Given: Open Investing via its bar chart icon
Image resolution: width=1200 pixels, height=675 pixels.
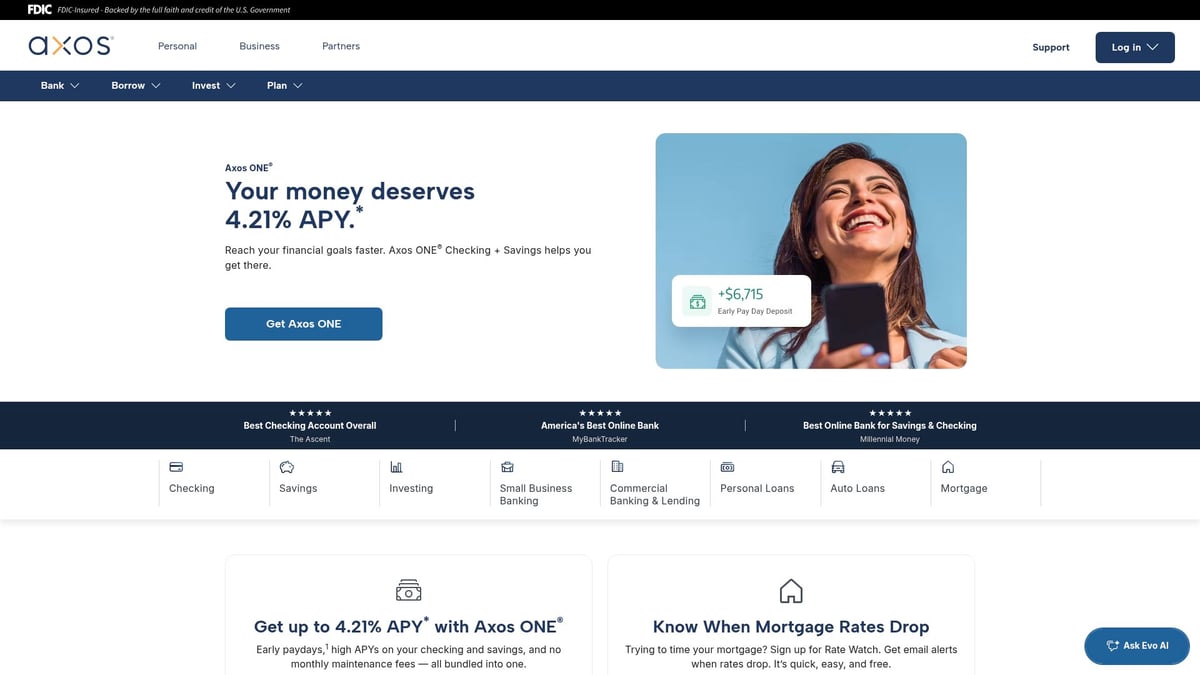Looking at the screenshot, I should [397, 467].
